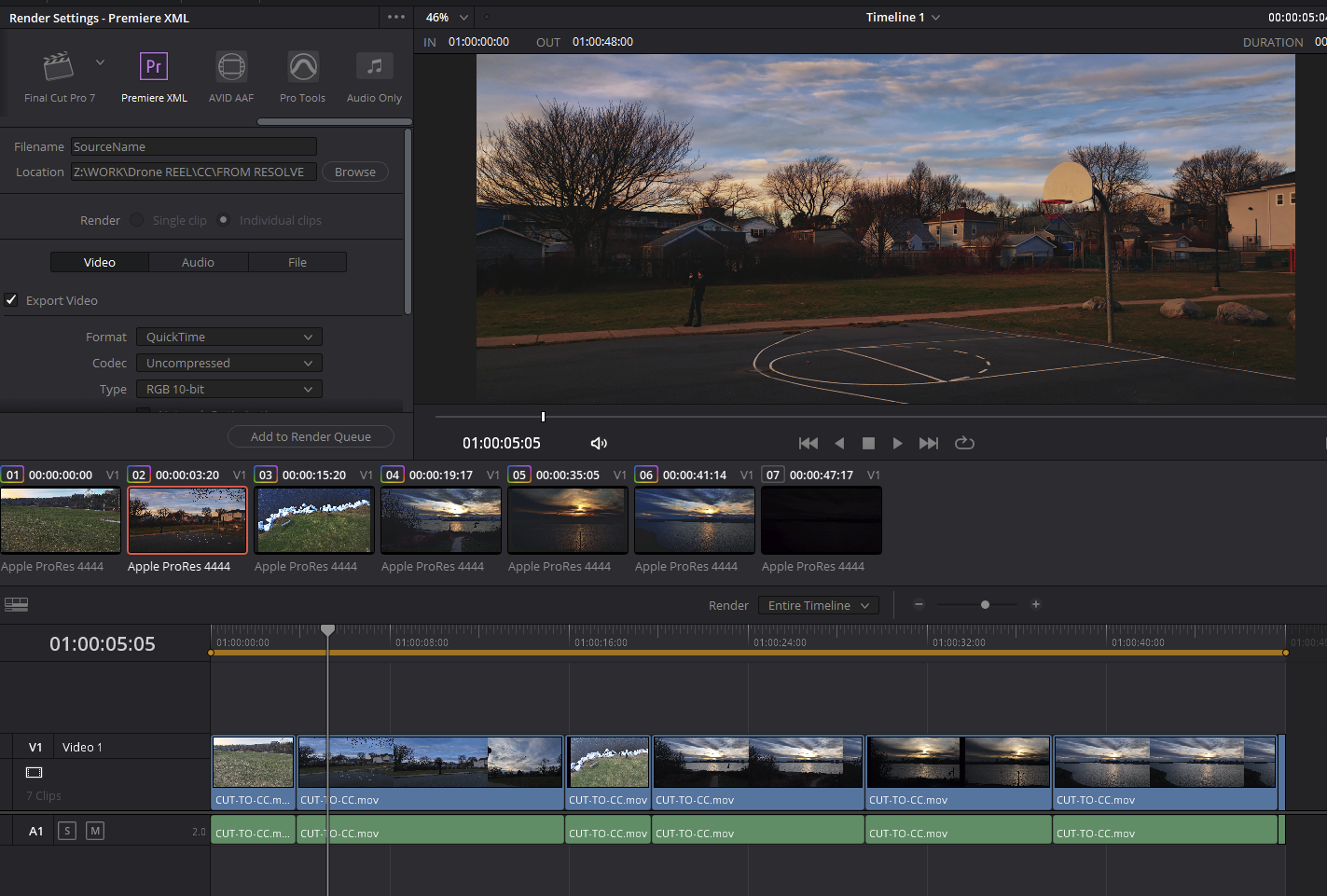Open the Entire Timeline render range dropdown
The width and height of the screenshot is (1327, 896).
818,606
